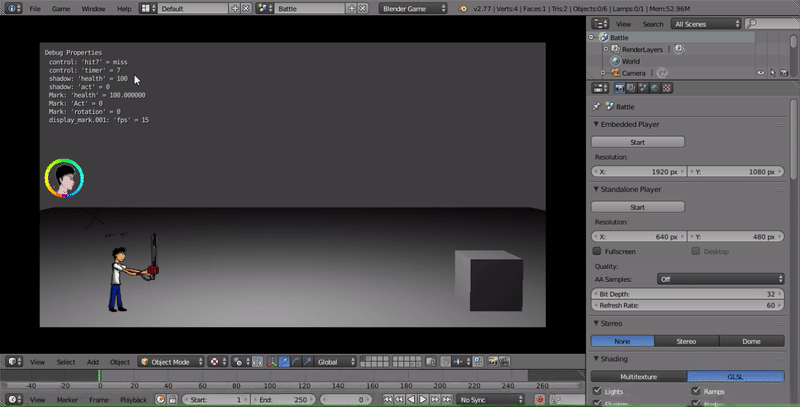Enable the translate manipulator arrow
This screenshot has height=407, width=800.
click(284, 362)
